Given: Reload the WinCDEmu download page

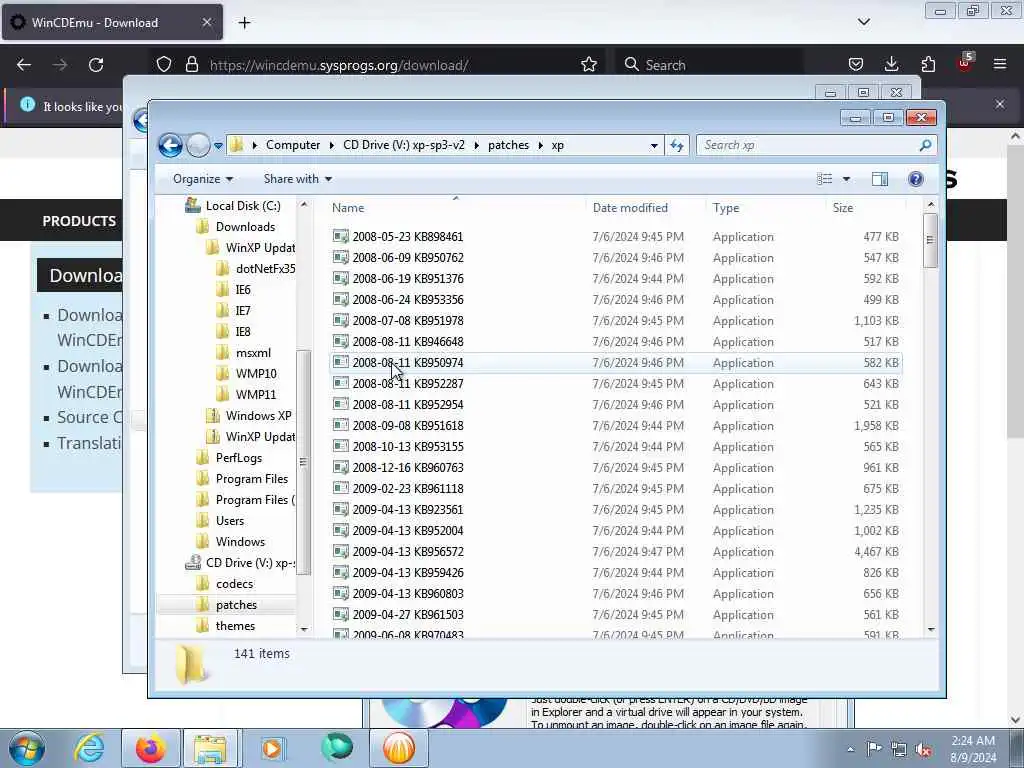Looking at the screenshot, I should [96, 65].
